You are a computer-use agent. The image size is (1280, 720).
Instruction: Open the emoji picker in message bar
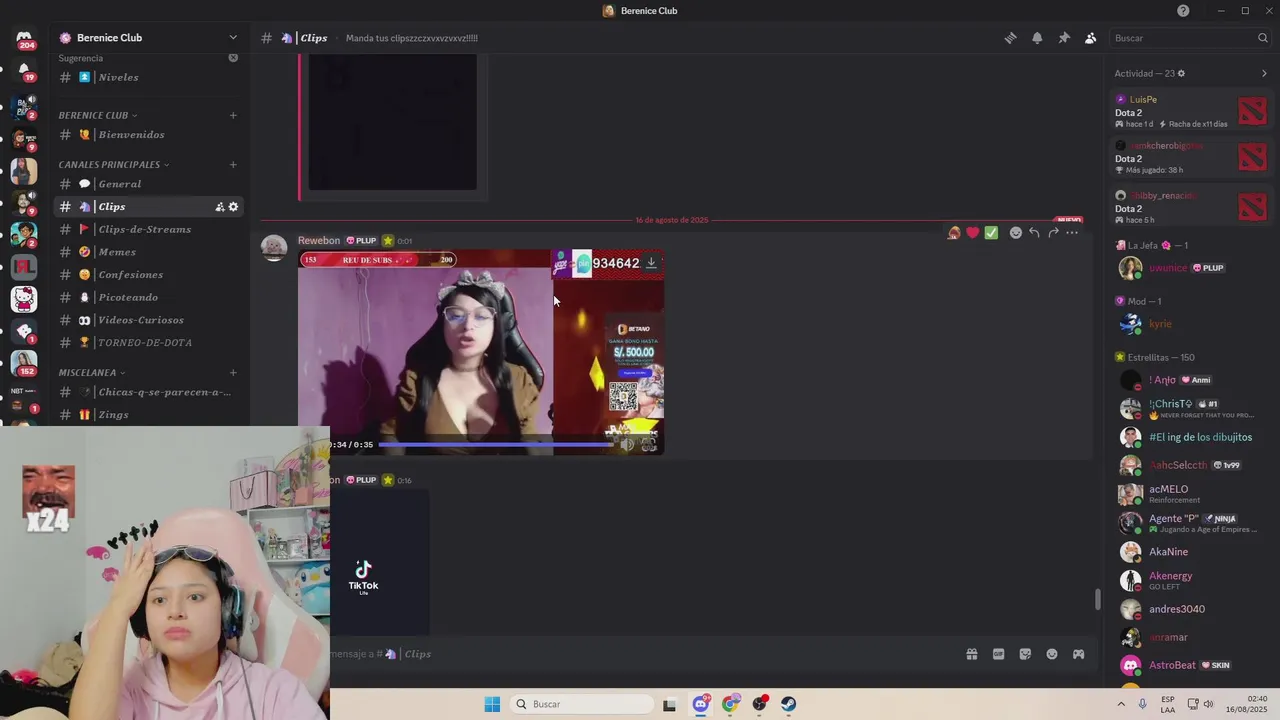(1052, 654)
